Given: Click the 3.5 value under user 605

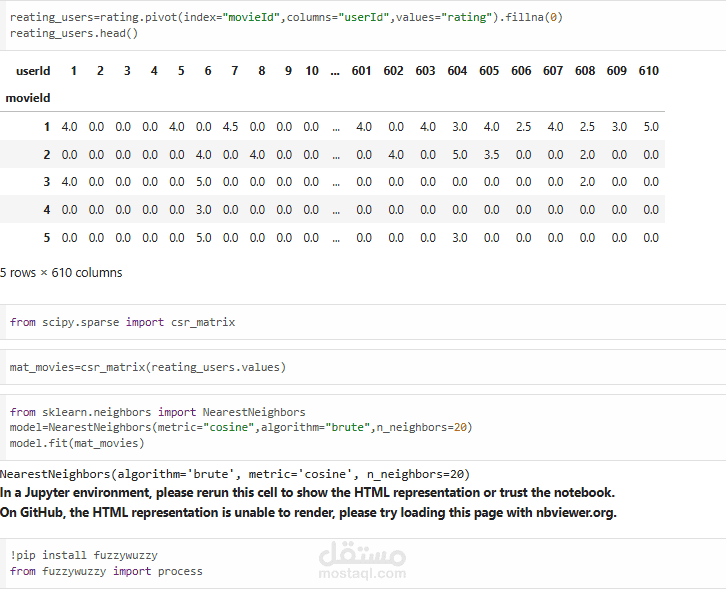Looking at the screenshot, I should pyautogui.click(x=491, y=155).
